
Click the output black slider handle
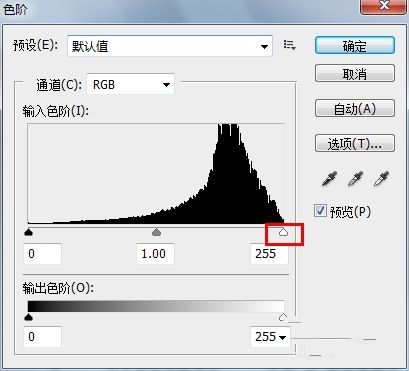(x=29, y=317)
